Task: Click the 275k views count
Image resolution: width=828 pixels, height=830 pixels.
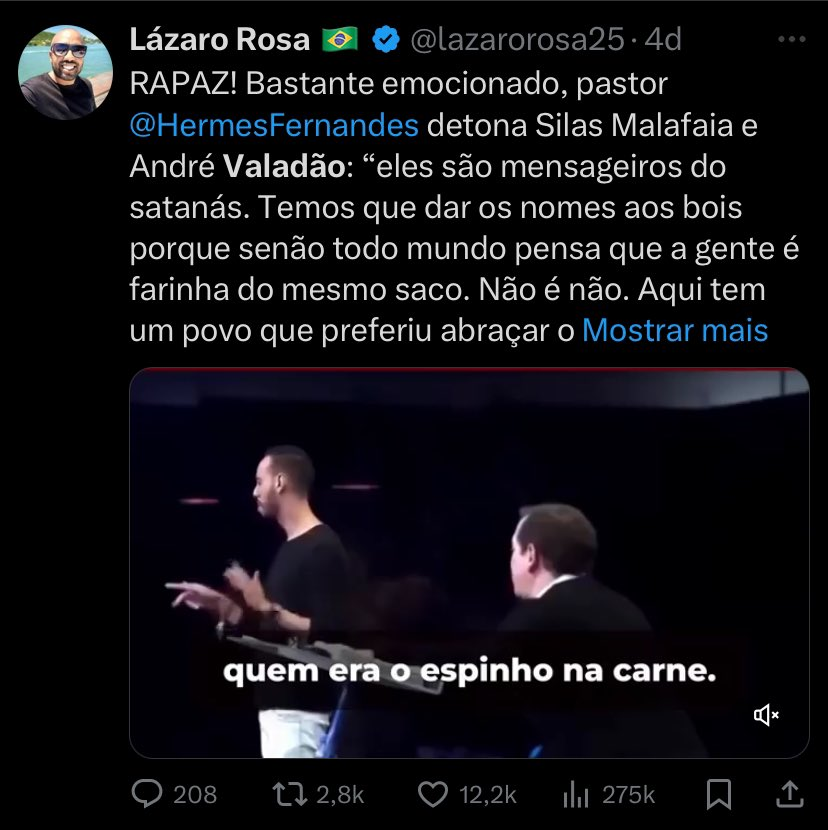Action: tap(628, 795)
